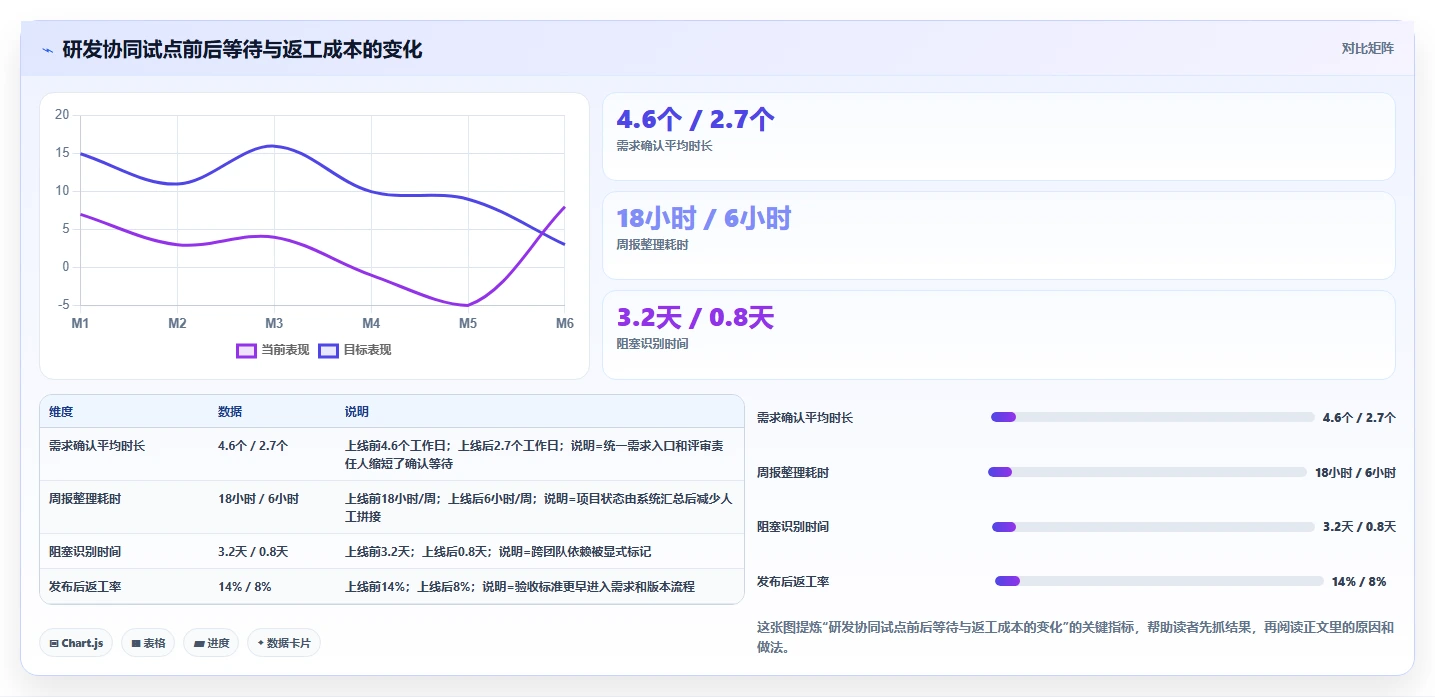The width and height of the screenshot is (1435, 697).
Task: Click the M6 axis label
Action: pos(565,323)
